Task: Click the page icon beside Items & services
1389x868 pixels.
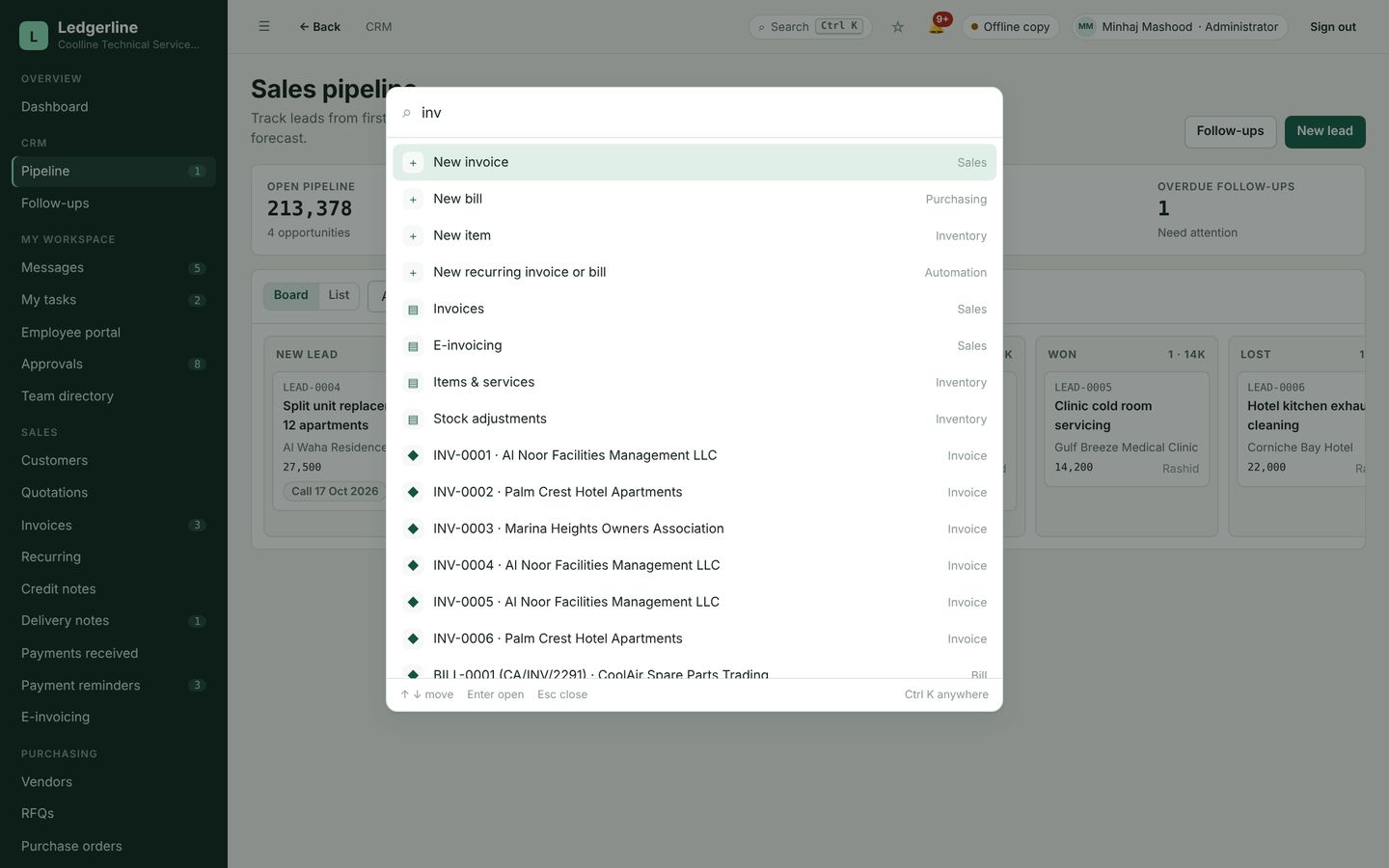Action: [413, 383]
